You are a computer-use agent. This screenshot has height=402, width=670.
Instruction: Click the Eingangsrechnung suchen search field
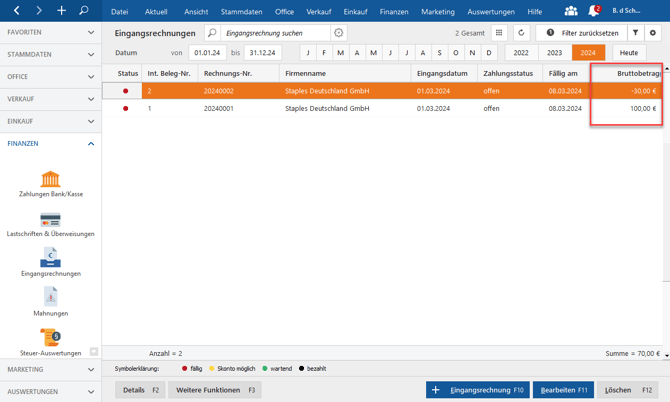(275, 33)
